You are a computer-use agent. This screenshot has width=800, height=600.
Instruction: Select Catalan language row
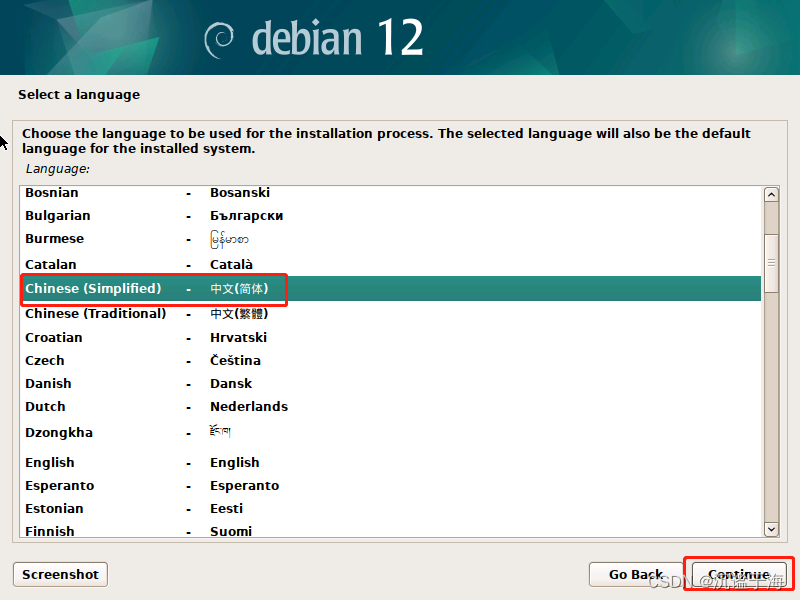pos(391,264)
